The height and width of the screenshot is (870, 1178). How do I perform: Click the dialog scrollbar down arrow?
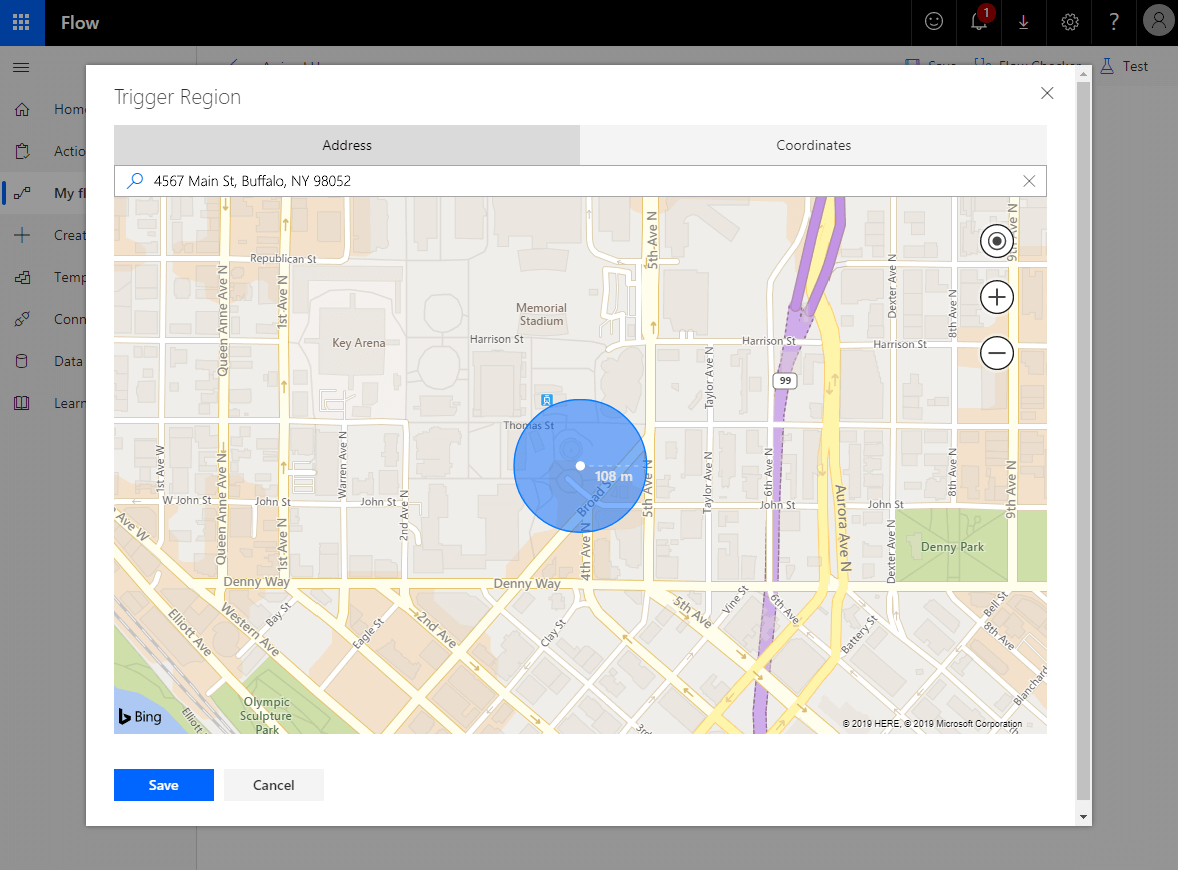tap(1084, 817)
